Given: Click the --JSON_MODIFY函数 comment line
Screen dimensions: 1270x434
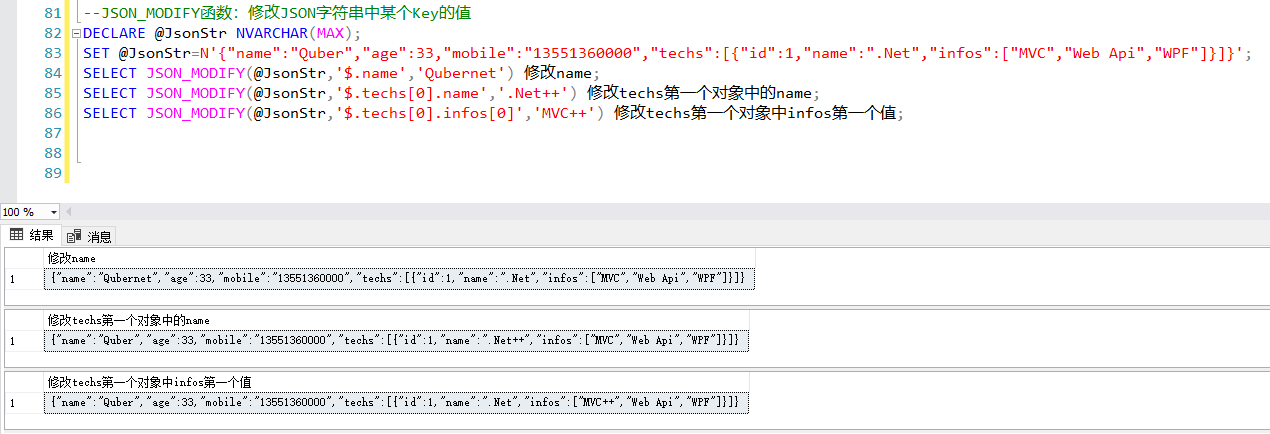Looking at the screenshot, I should [x=277, y=14].
